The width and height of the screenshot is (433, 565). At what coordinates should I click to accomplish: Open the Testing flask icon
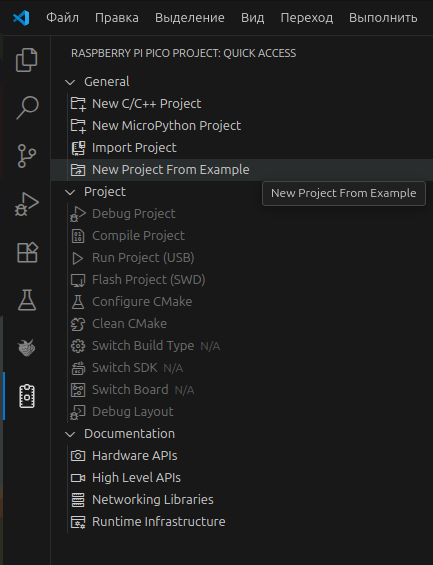[x=27, y=300]
